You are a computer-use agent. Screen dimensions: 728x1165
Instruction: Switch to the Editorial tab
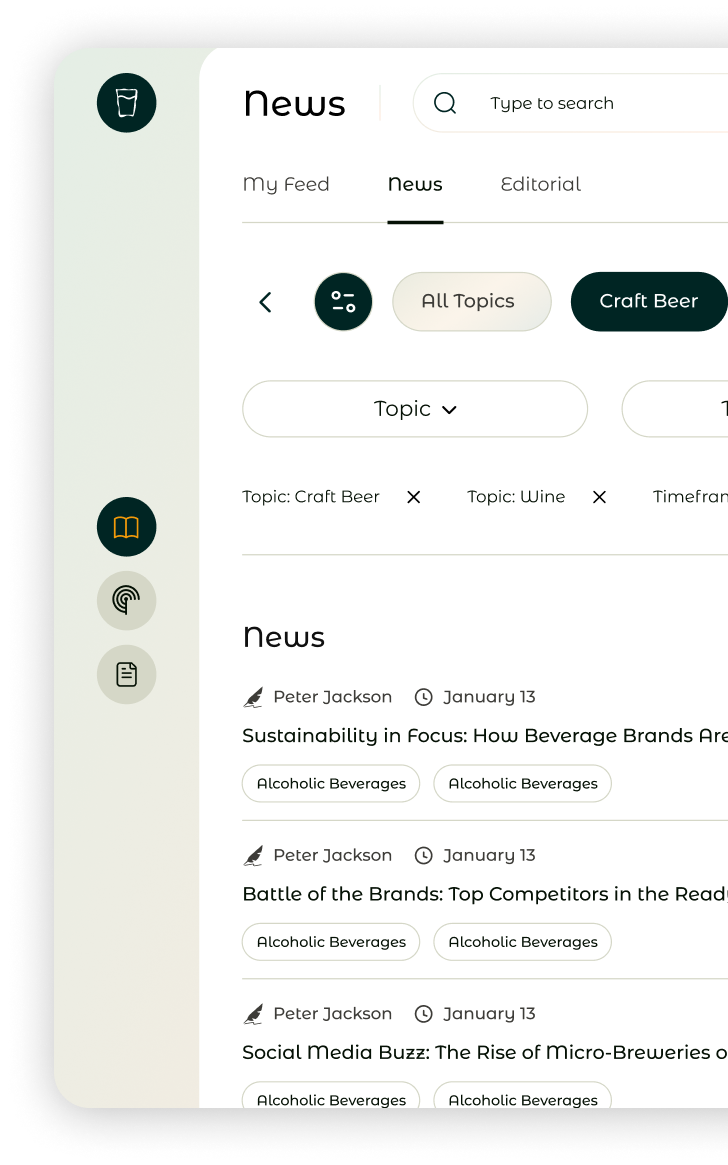(540, 184)
